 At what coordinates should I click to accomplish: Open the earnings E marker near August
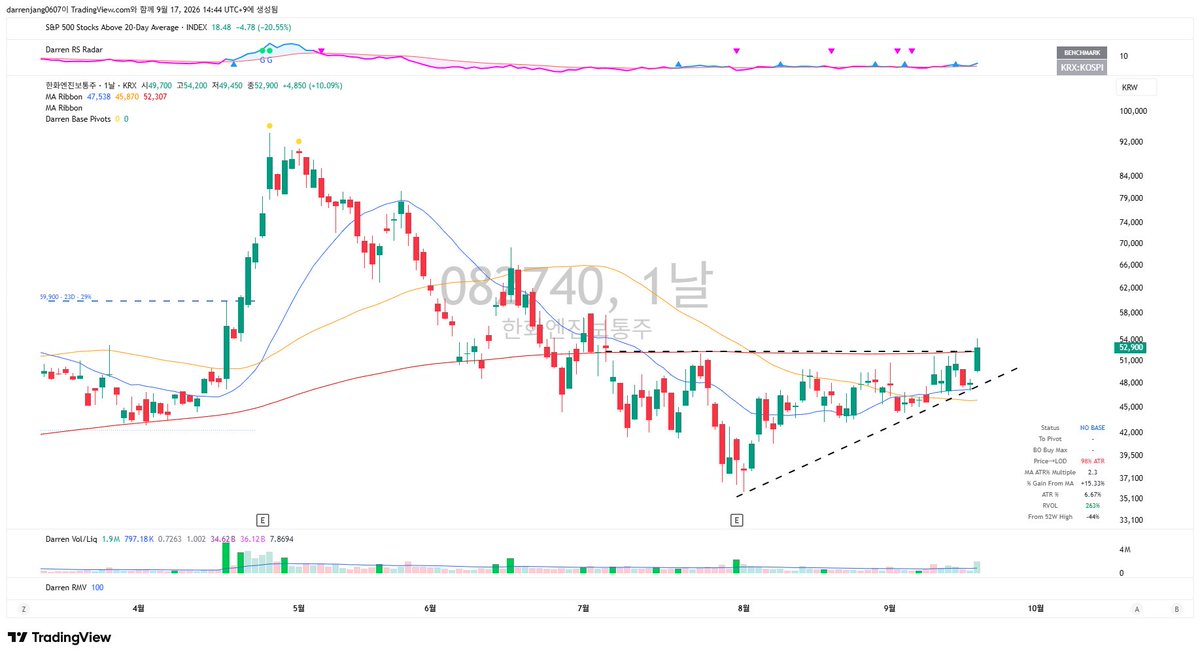tap(737, 520)
